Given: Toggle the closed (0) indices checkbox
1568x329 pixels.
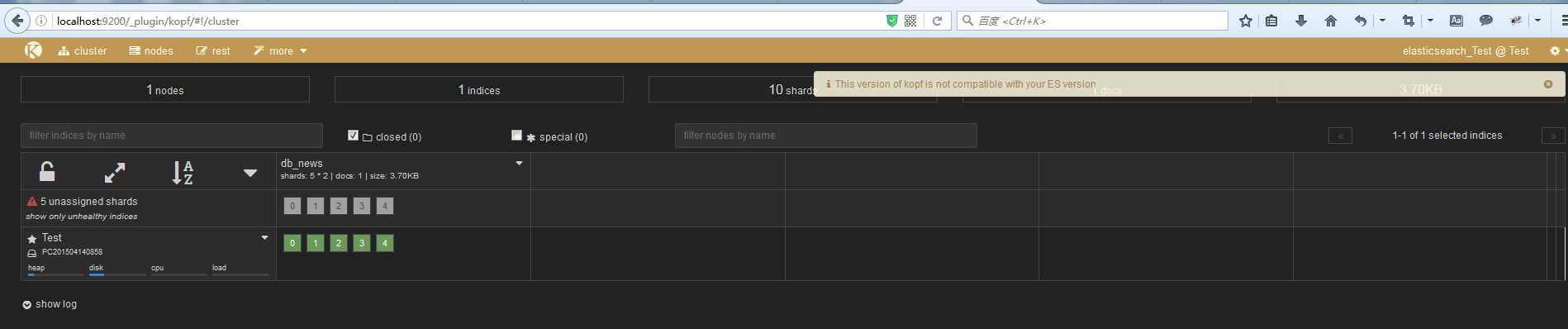Looking at the screenshot, I should (353, 136).
